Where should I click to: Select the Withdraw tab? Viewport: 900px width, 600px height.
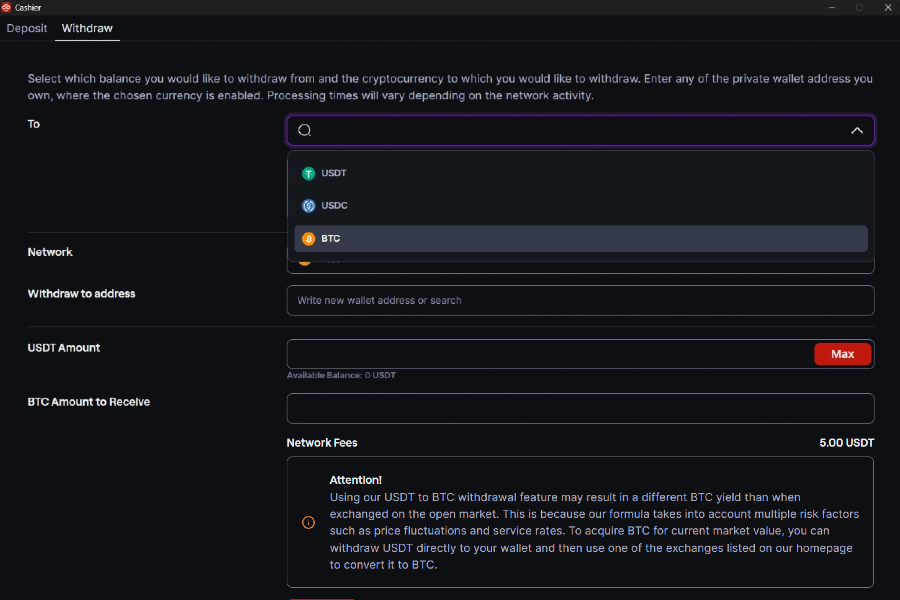point(87,28)
